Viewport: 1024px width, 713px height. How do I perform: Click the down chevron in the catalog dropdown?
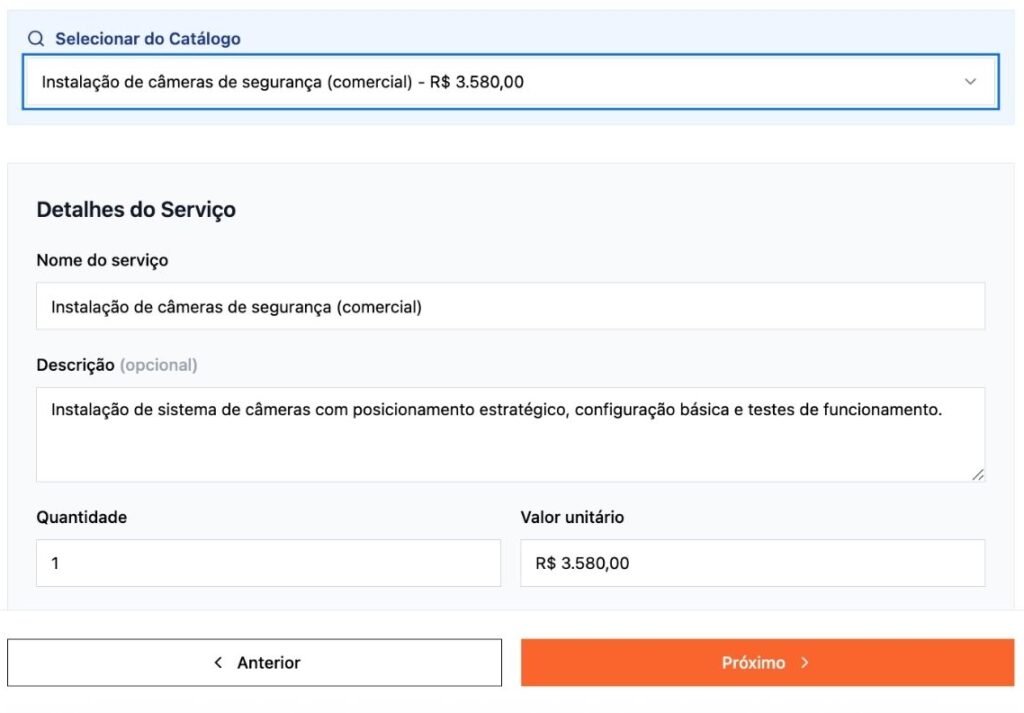point(969,82)
